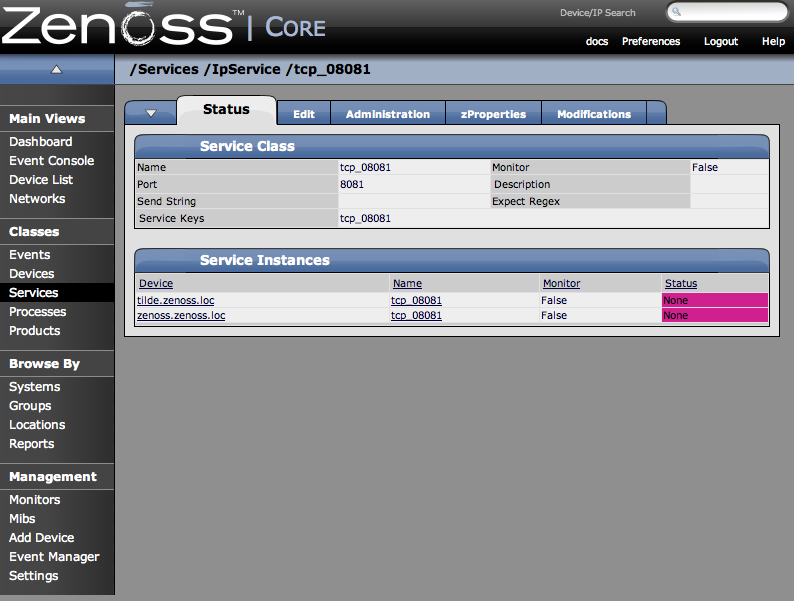
Task: Open Device List in the sidebar
Action: tap(41, 180)
